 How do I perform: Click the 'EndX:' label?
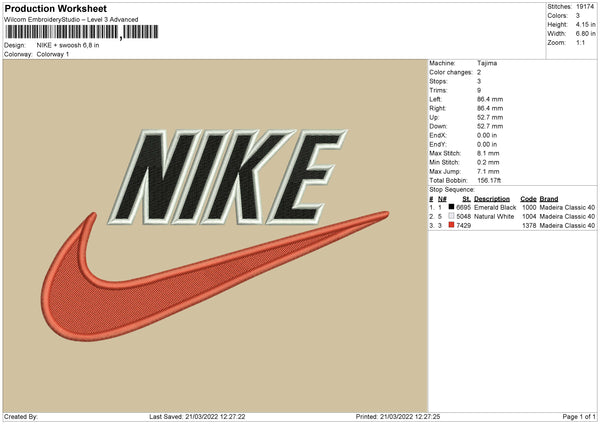[438, 135]
